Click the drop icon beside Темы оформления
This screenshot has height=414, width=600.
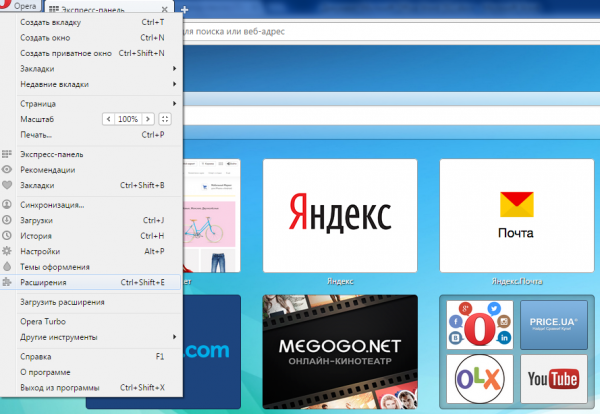pyautogui.click(x=7, y=267)
